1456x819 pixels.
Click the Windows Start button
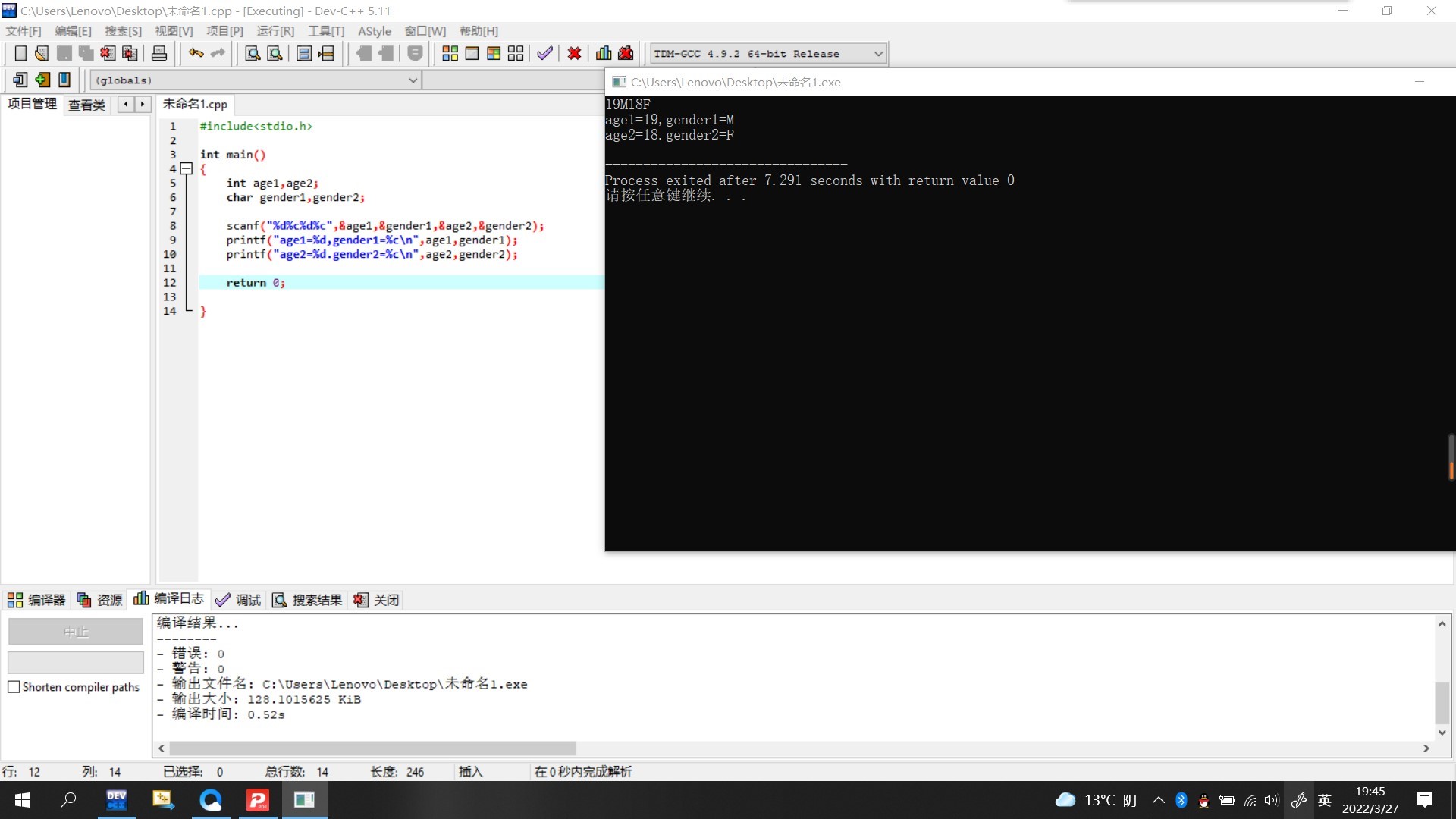click(x=23, y=800)
